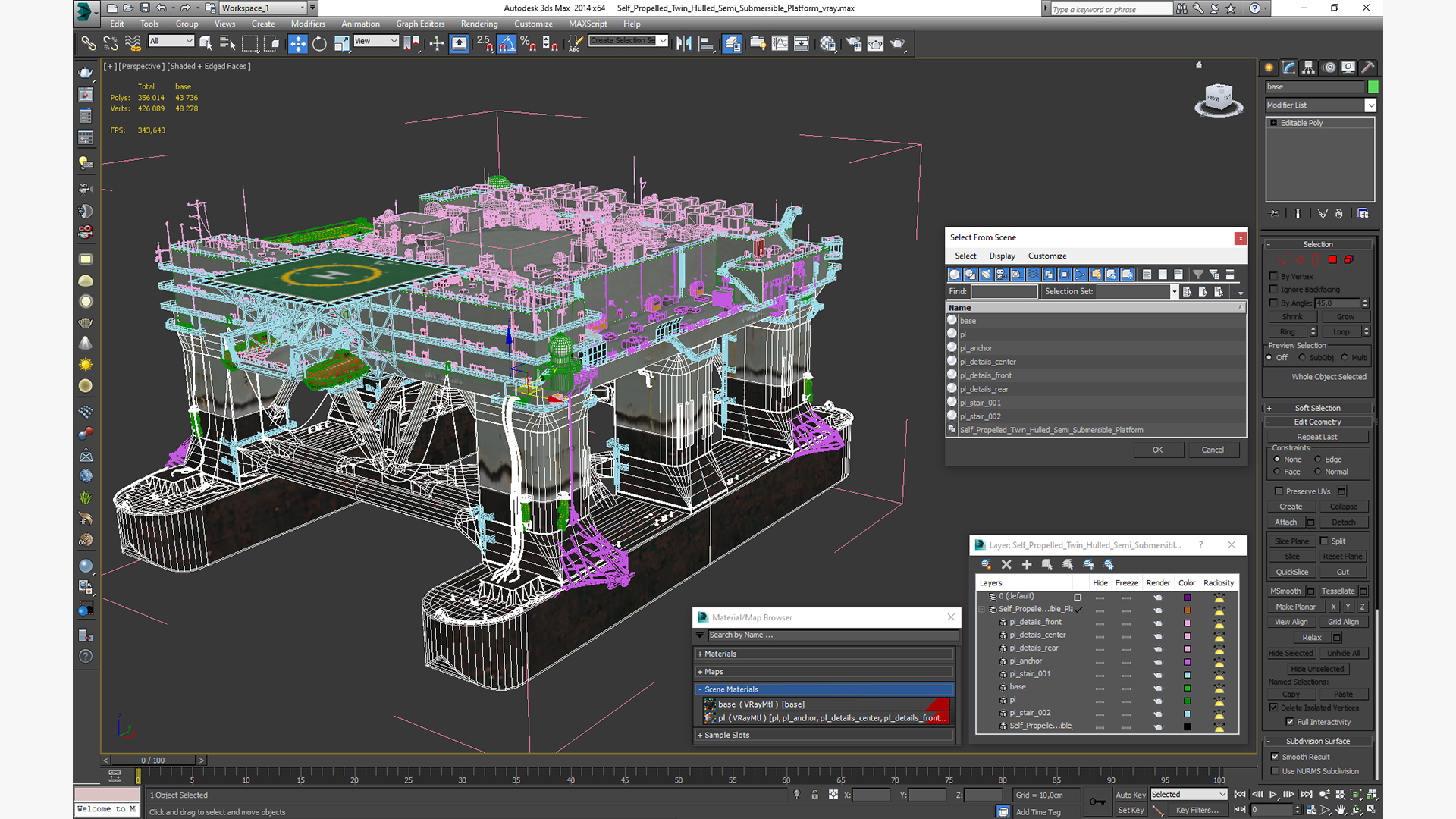The width and height of the screenshot is (1456, 819).
Task: Open the Selection Set dropdown in Select From Scene
Action: [x=1174, y=291]
